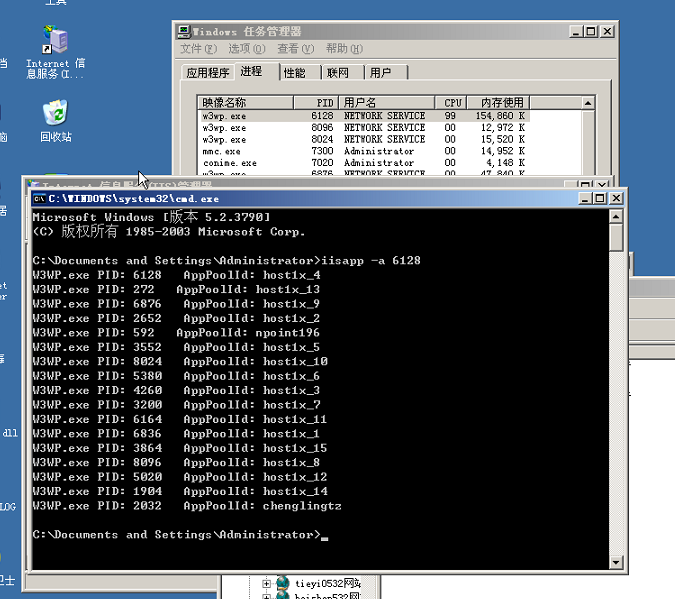
Task: Click the cmd.exe title bar system icon
Action: click(39, 198)
